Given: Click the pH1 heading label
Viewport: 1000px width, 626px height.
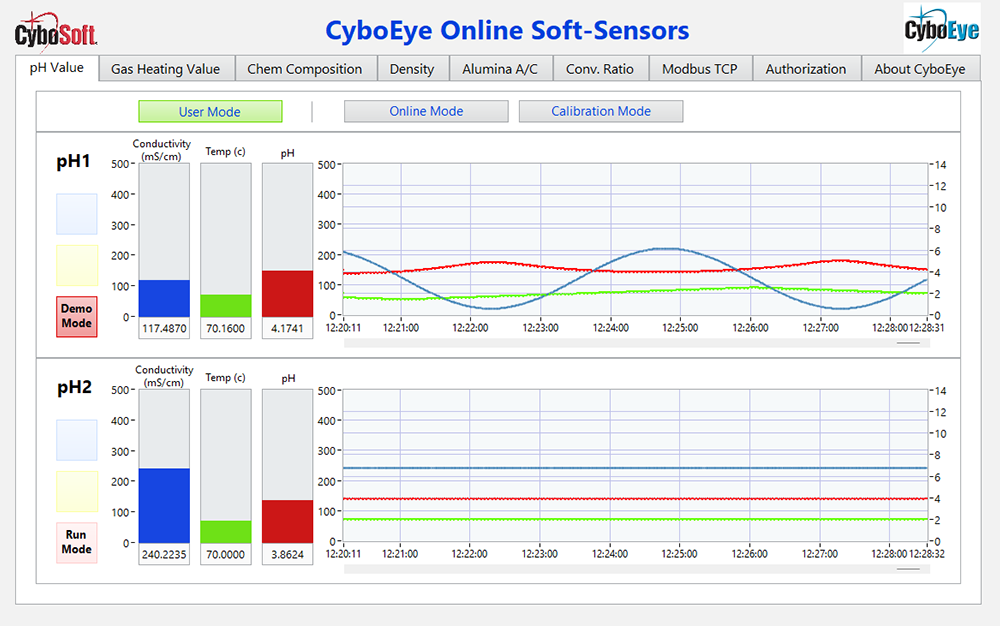Looking at the screenshot, I should pyautogui.click(x=73, y=162).
